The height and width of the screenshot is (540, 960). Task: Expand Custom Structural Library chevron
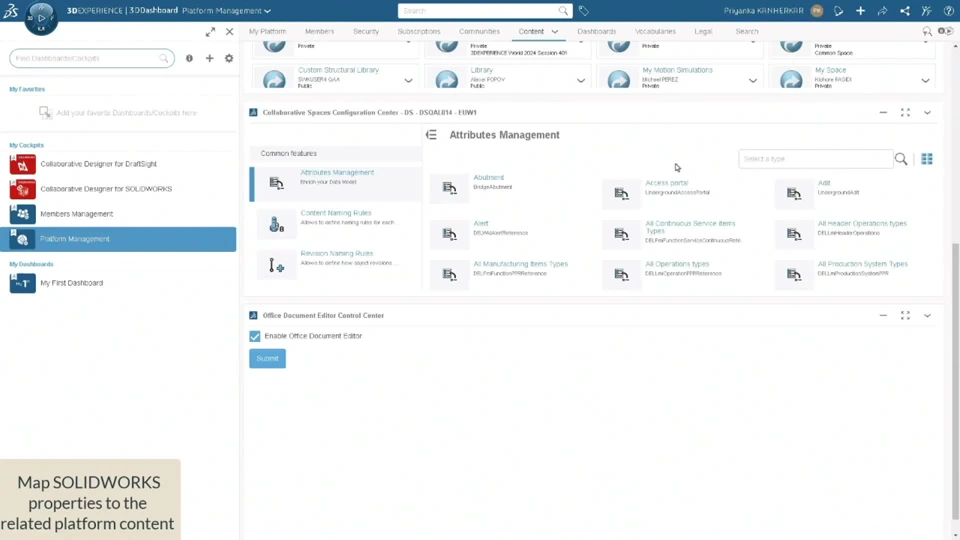coord(408,81)
